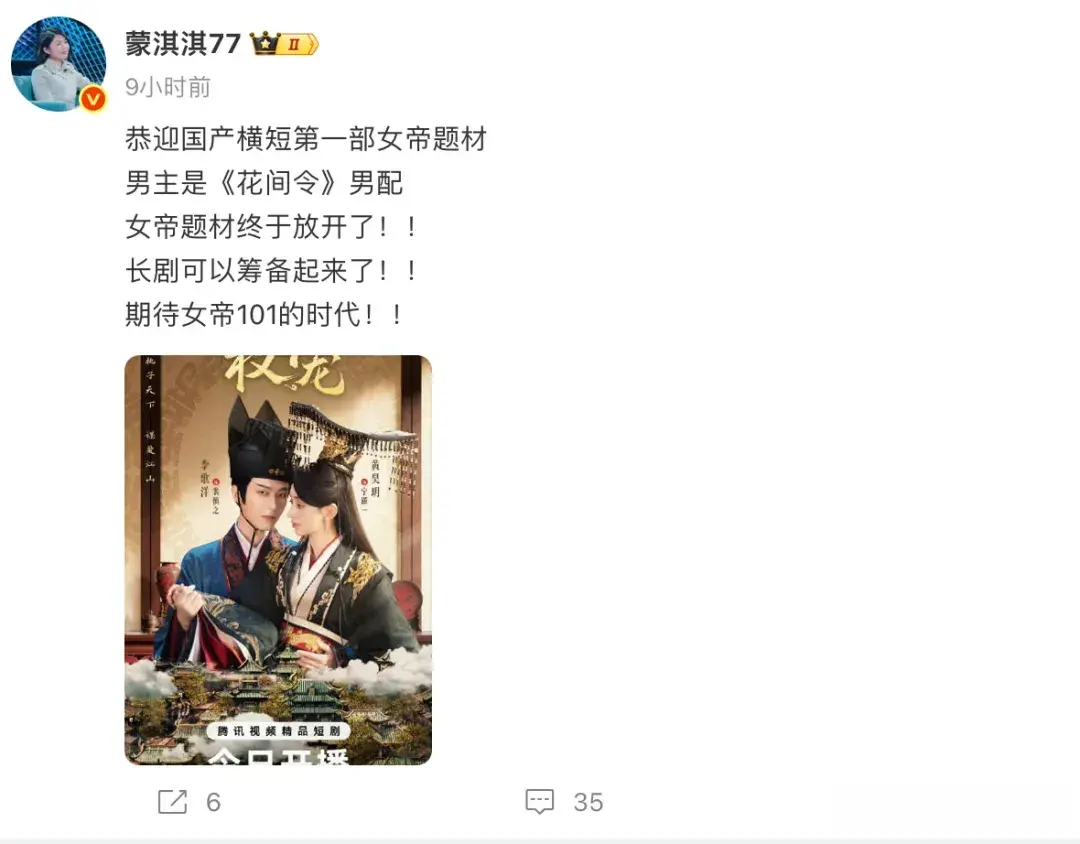Click the line 长剧可以筹备起来了
The width and height of the screenshot is (1080, 844).
point(271,271)
